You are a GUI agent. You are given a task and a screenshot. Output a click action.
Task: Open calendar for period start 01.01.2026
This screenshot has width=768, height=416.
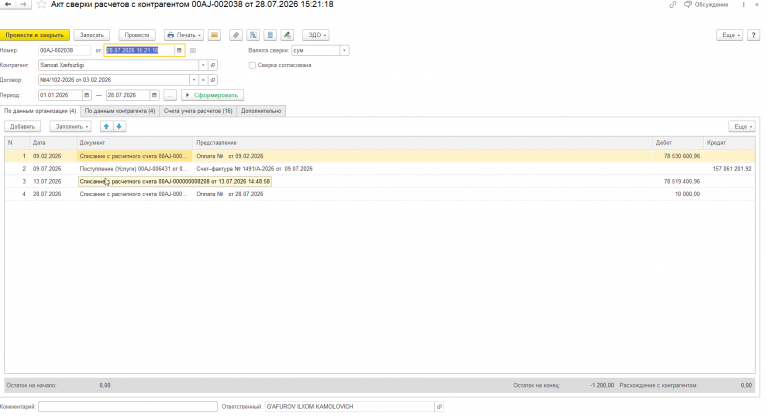(x=87, y=95)
